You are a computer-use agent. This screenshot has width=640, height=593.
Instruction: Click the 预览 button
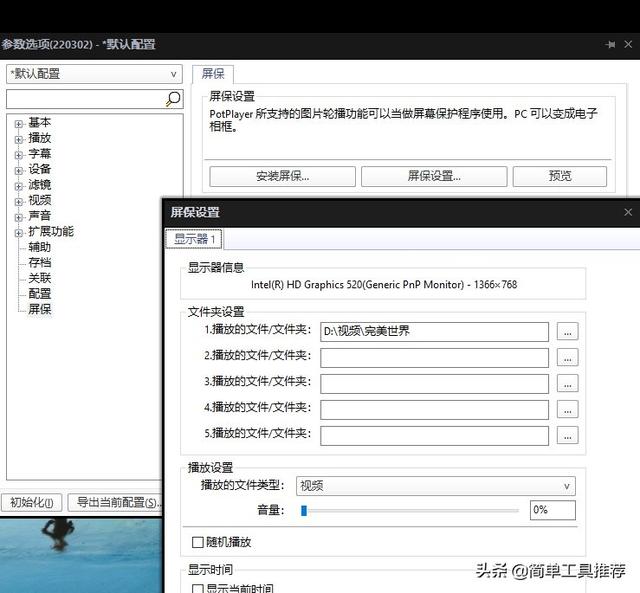[560, 176]
